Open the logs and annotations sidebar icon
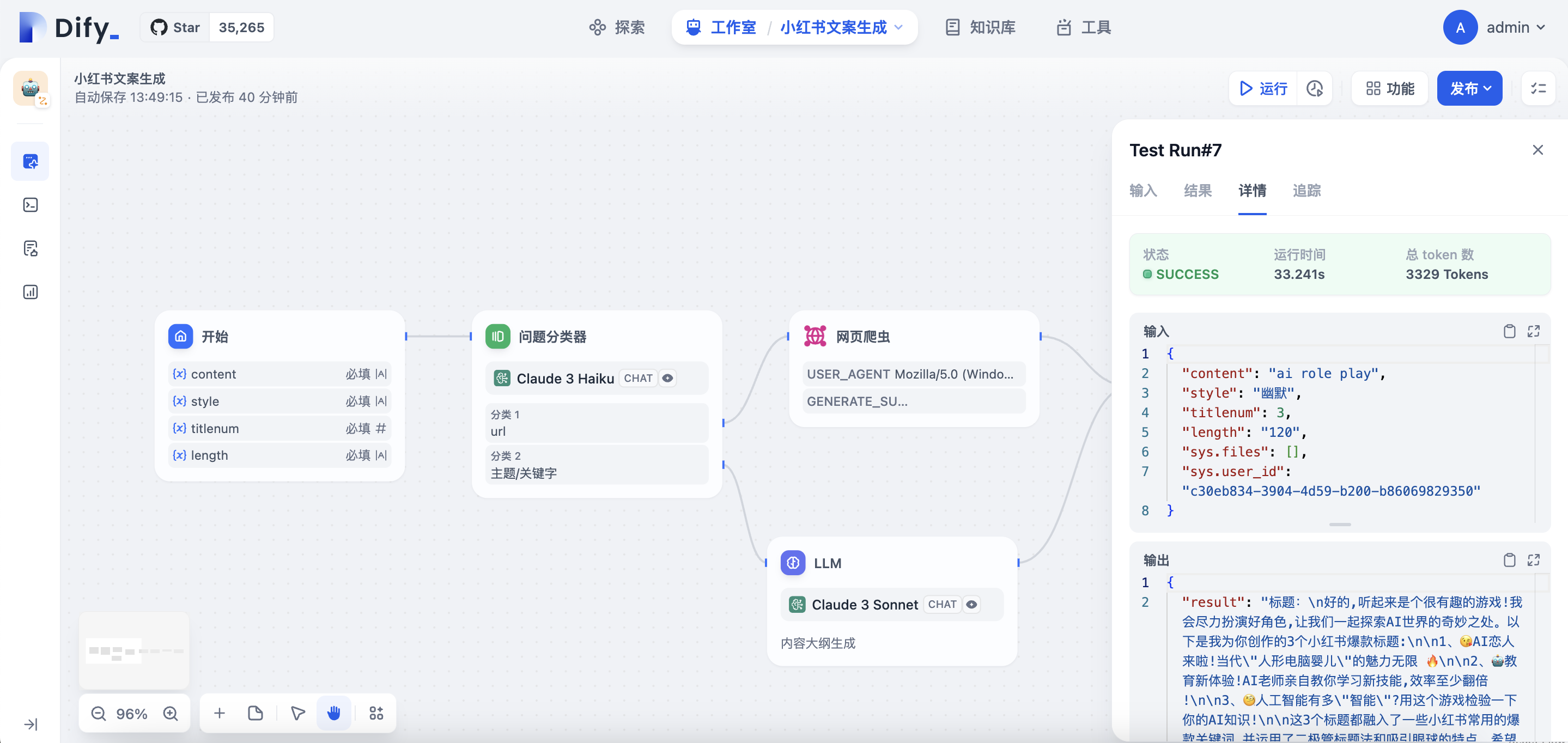This screenshot has height=743, width=1568. (x=31, y=248)
